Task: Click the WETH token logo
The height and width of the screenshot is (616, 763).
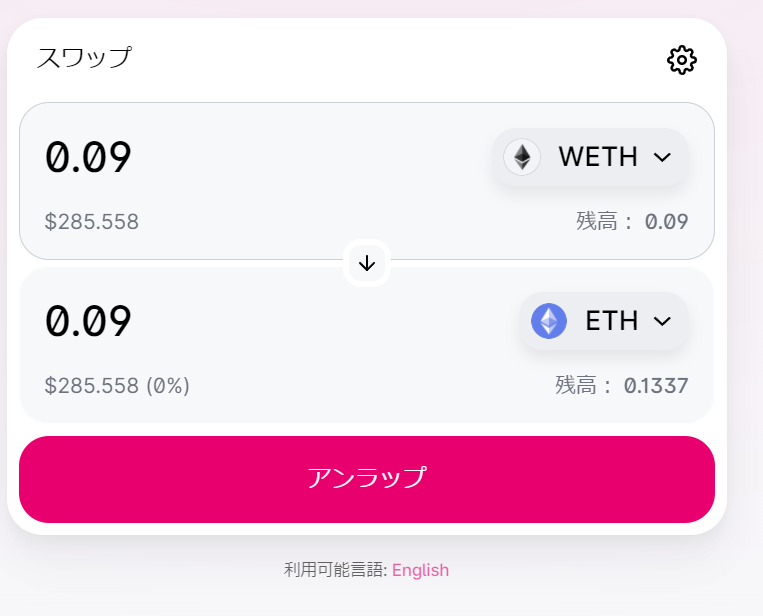Action: click(522, 157)
